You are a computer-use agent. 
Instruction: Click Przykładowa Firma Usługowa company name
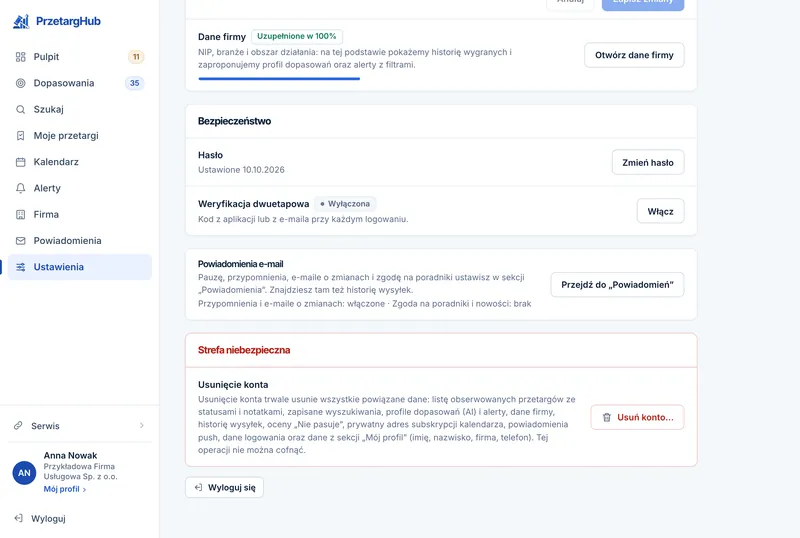[x=80, y=472]
